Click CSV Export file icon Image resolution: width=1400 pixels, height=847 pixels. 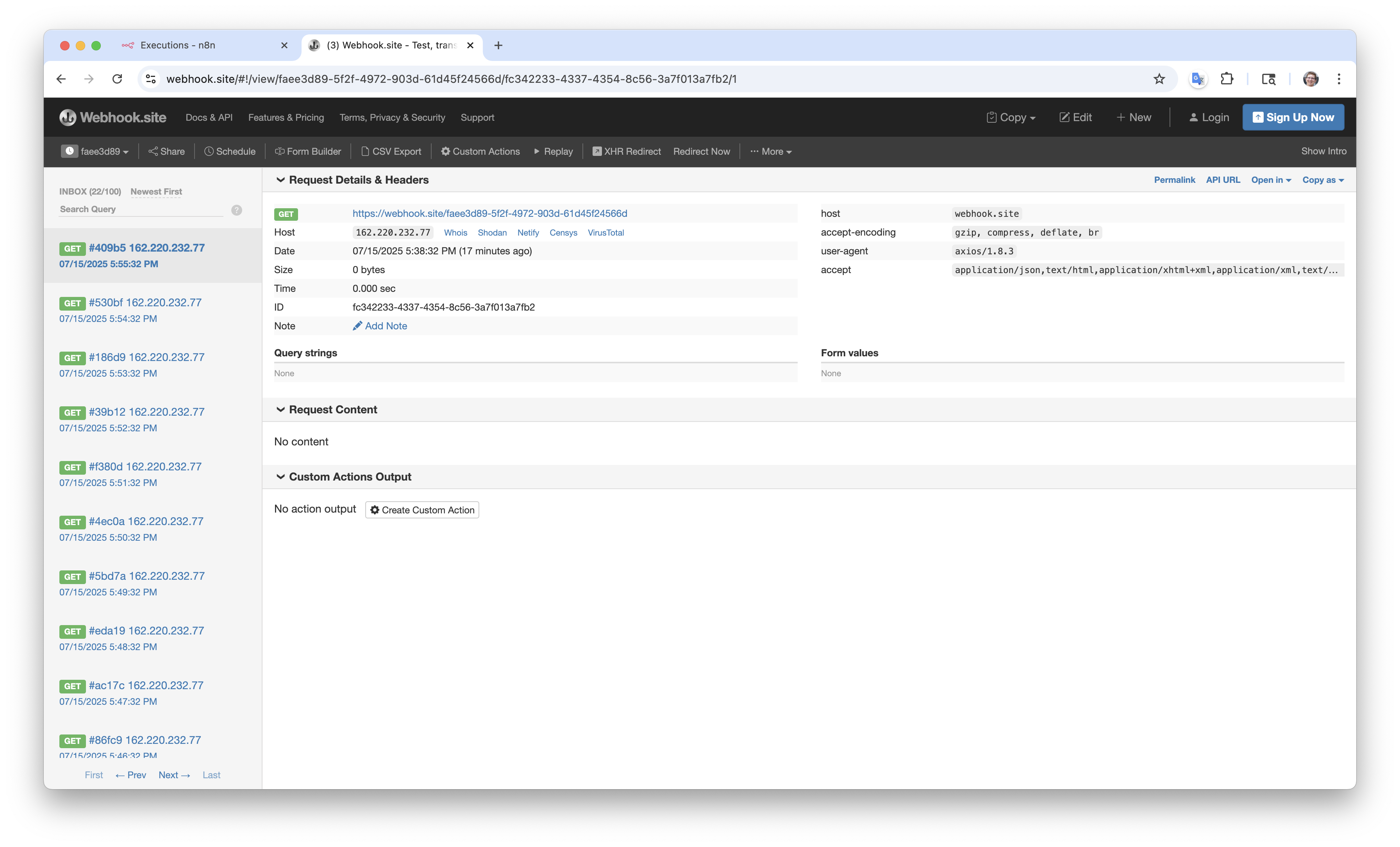[365, 151]
